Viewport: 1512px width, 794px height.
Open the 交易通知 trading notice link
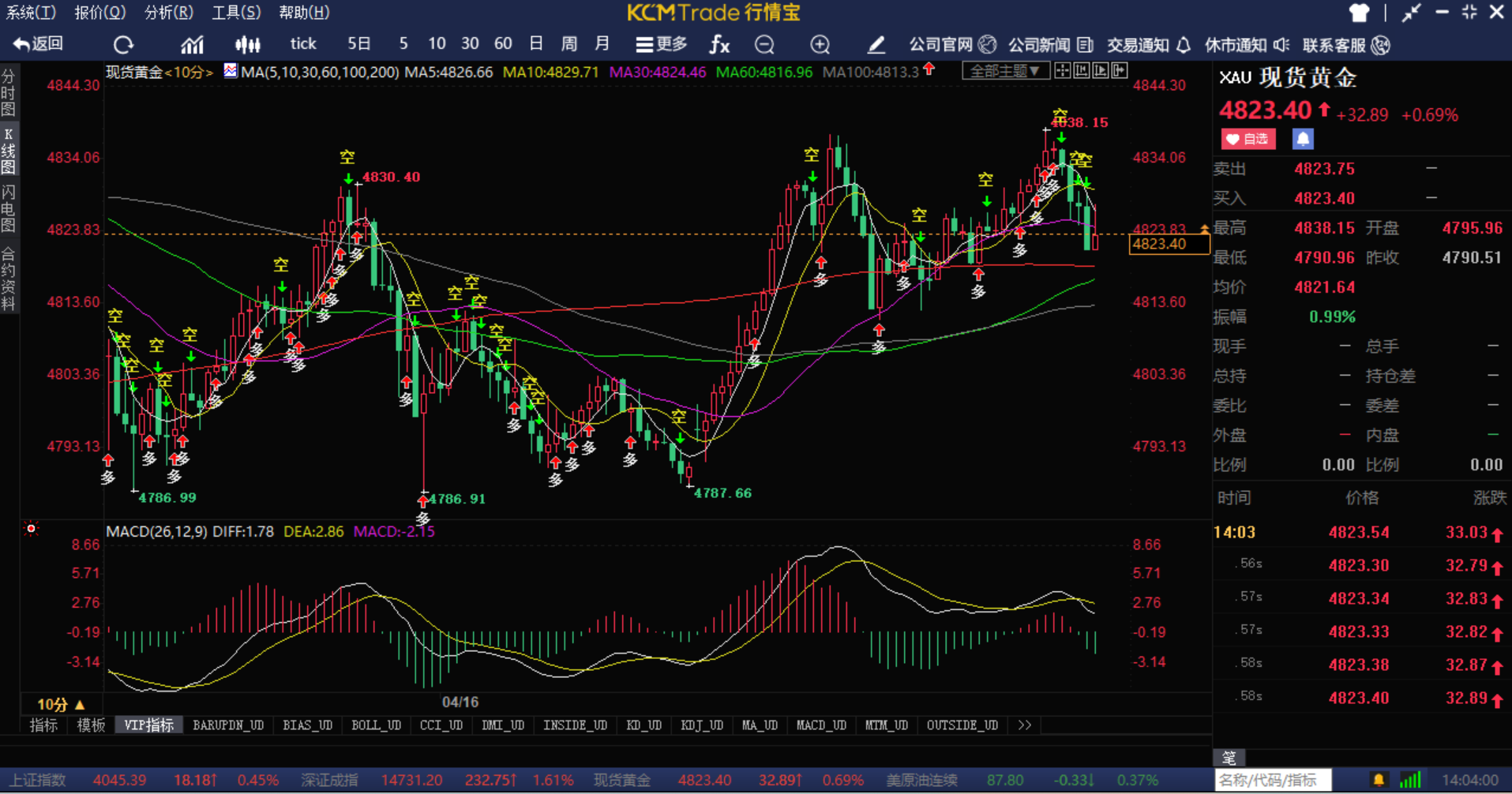pyautogui.click(x=1149, y=45)
